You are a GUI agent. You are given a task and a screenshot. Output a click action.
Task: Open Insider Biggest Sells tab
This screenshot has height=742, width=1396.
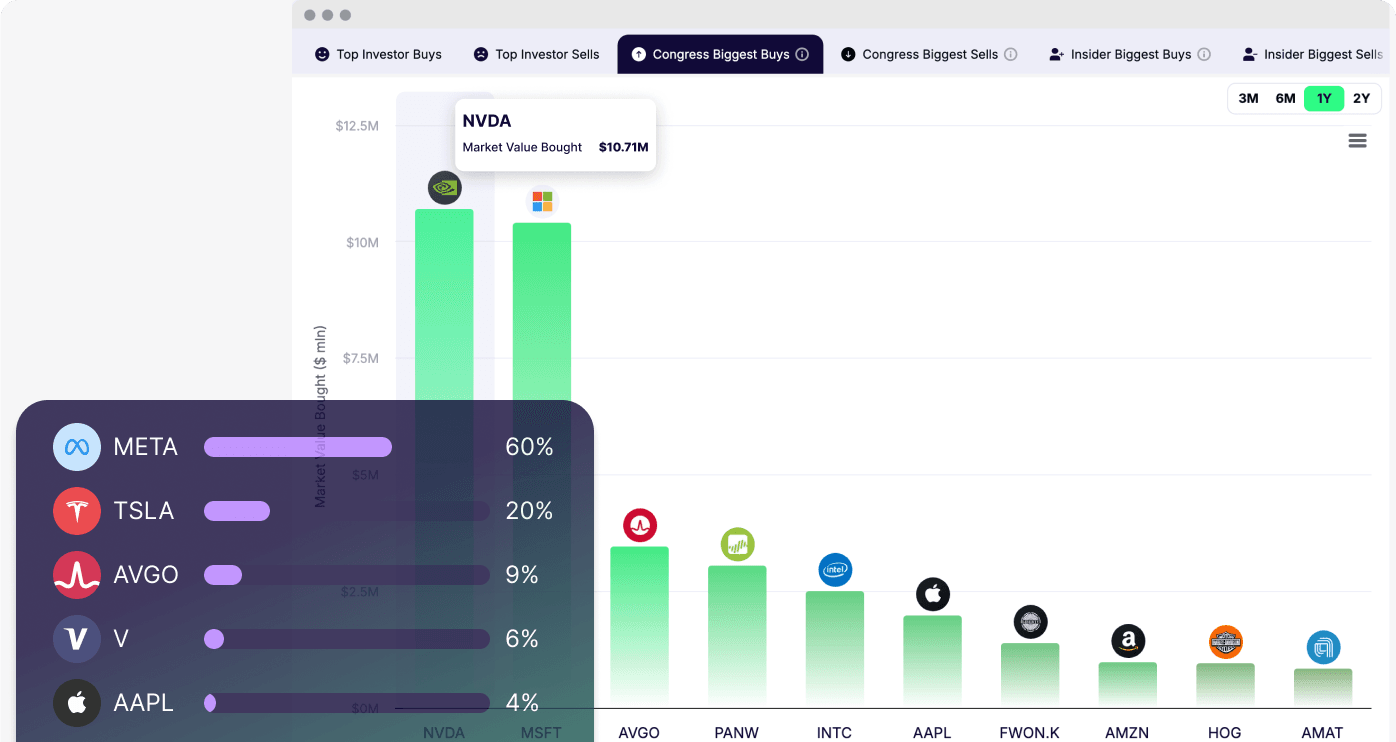[x=1313, y=54]
